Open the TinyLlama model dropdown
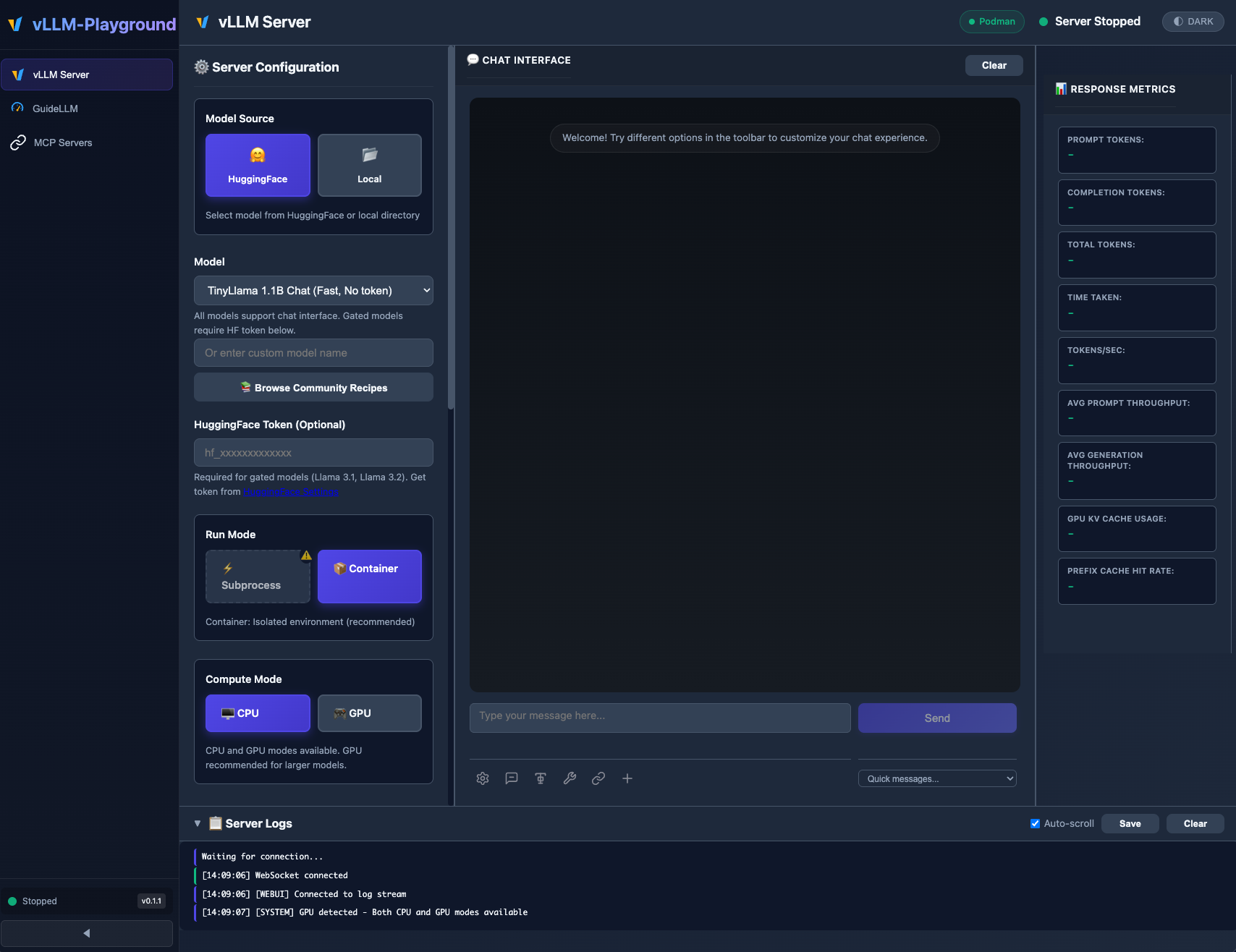Image resolution: width=1236 pixels, height=952 pixels. [x=313, y=291]
